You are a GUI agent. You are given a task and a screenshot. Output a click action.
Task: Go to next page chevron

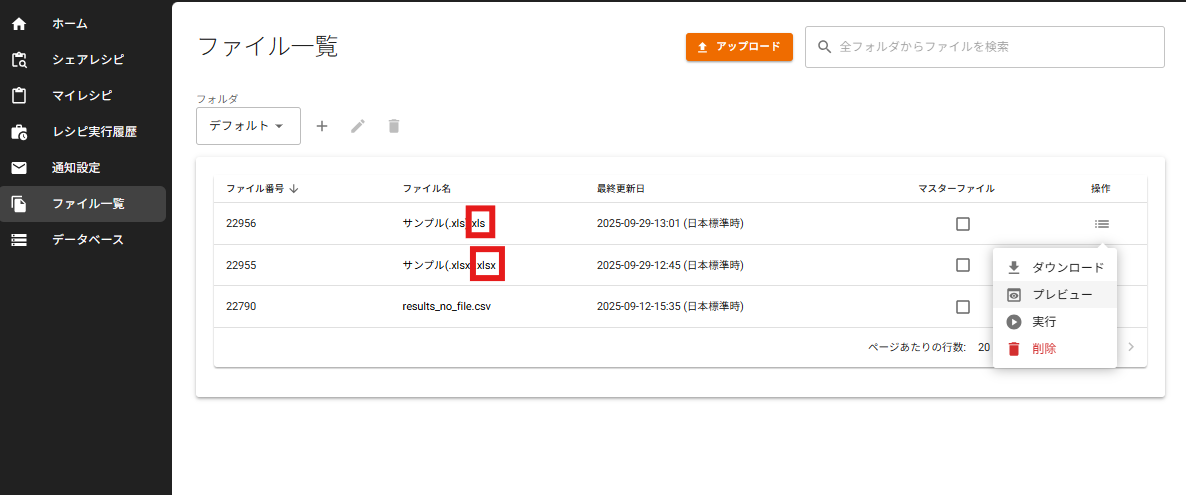coord(1132,347)
